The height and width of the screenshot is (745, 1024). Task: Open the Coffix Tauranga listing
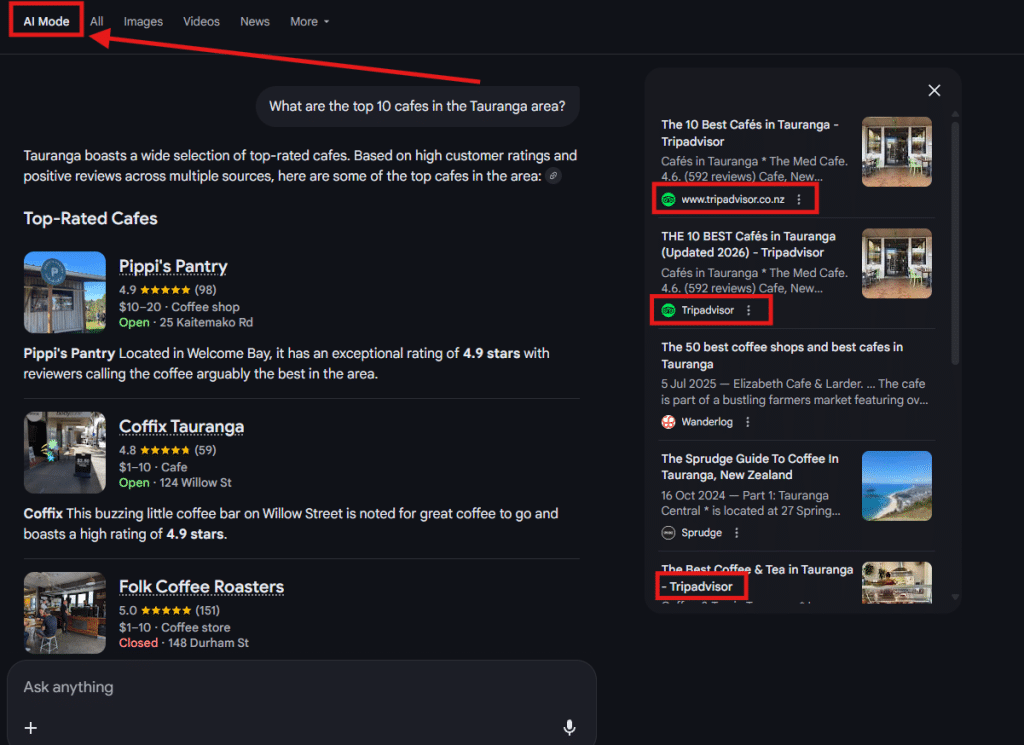pyautogui.click(x=182, y=426)
